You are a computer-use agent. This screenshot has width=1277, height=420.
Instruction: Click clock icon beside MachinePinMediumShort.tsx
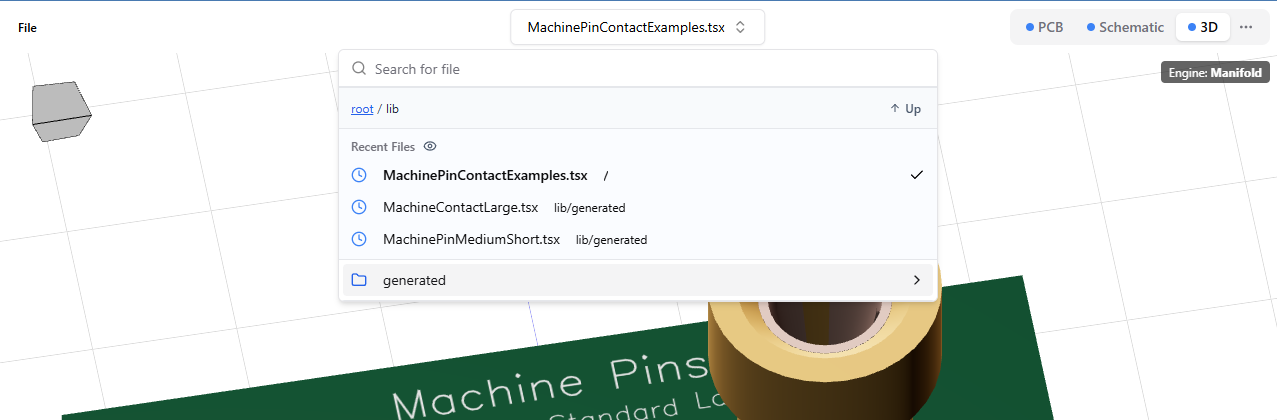tap(360, 239)
